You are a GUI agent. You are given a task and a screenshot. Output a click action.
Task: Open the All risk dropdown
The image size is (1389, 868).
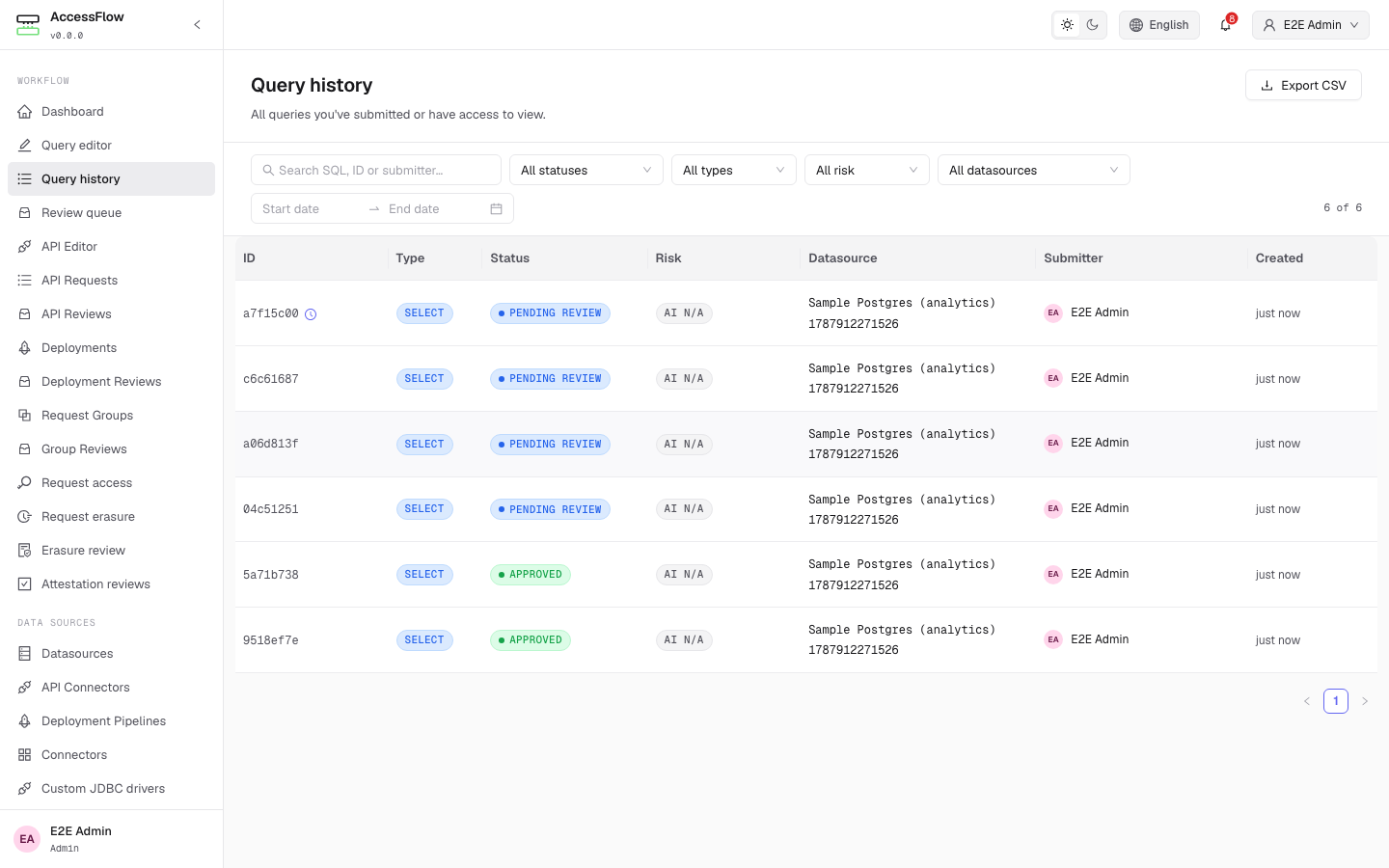[x=867, y=170]
